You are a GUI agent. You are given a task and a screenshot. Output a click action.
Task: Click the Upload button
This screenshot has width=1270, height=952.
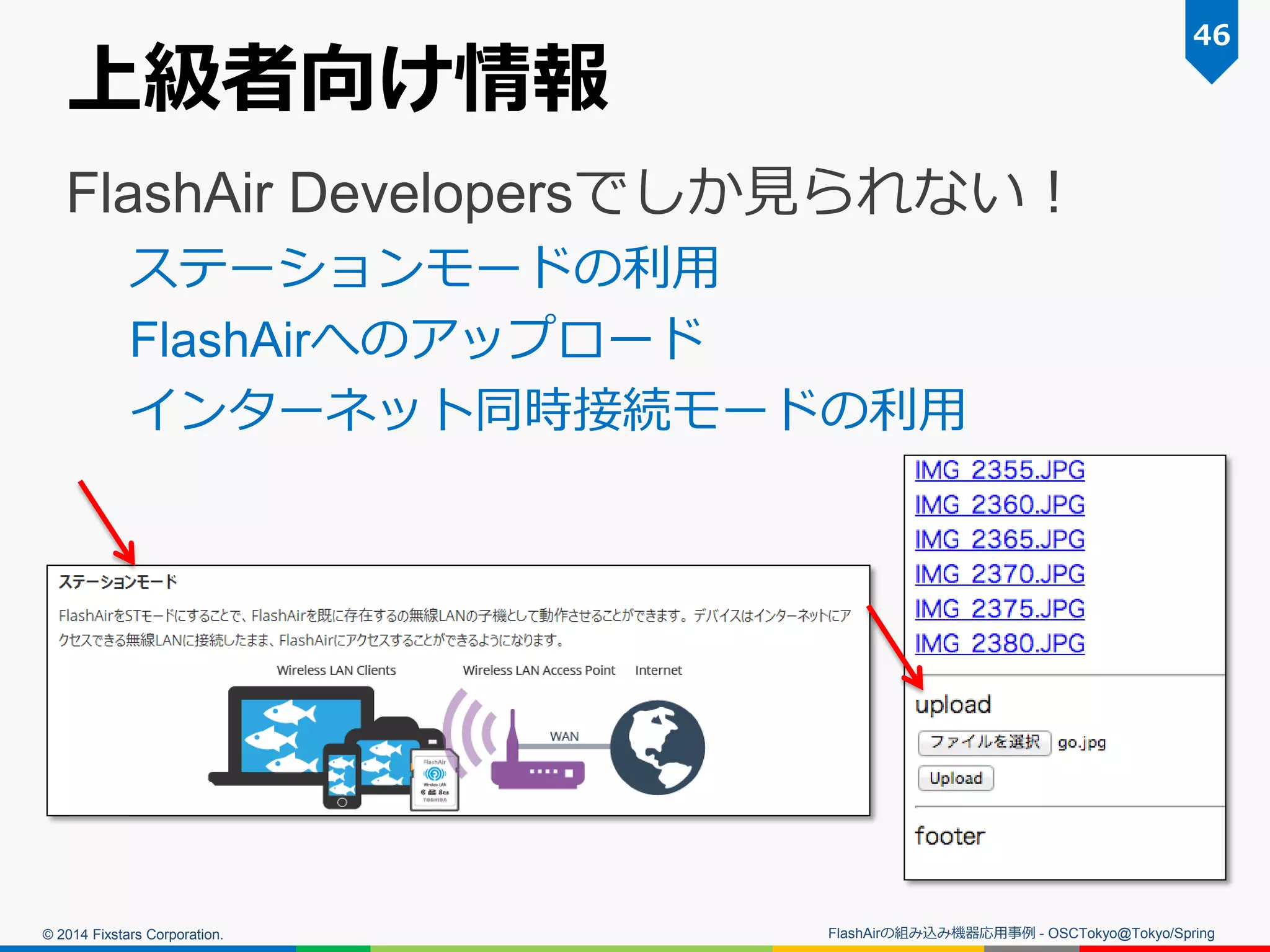[x=956, y=778]
